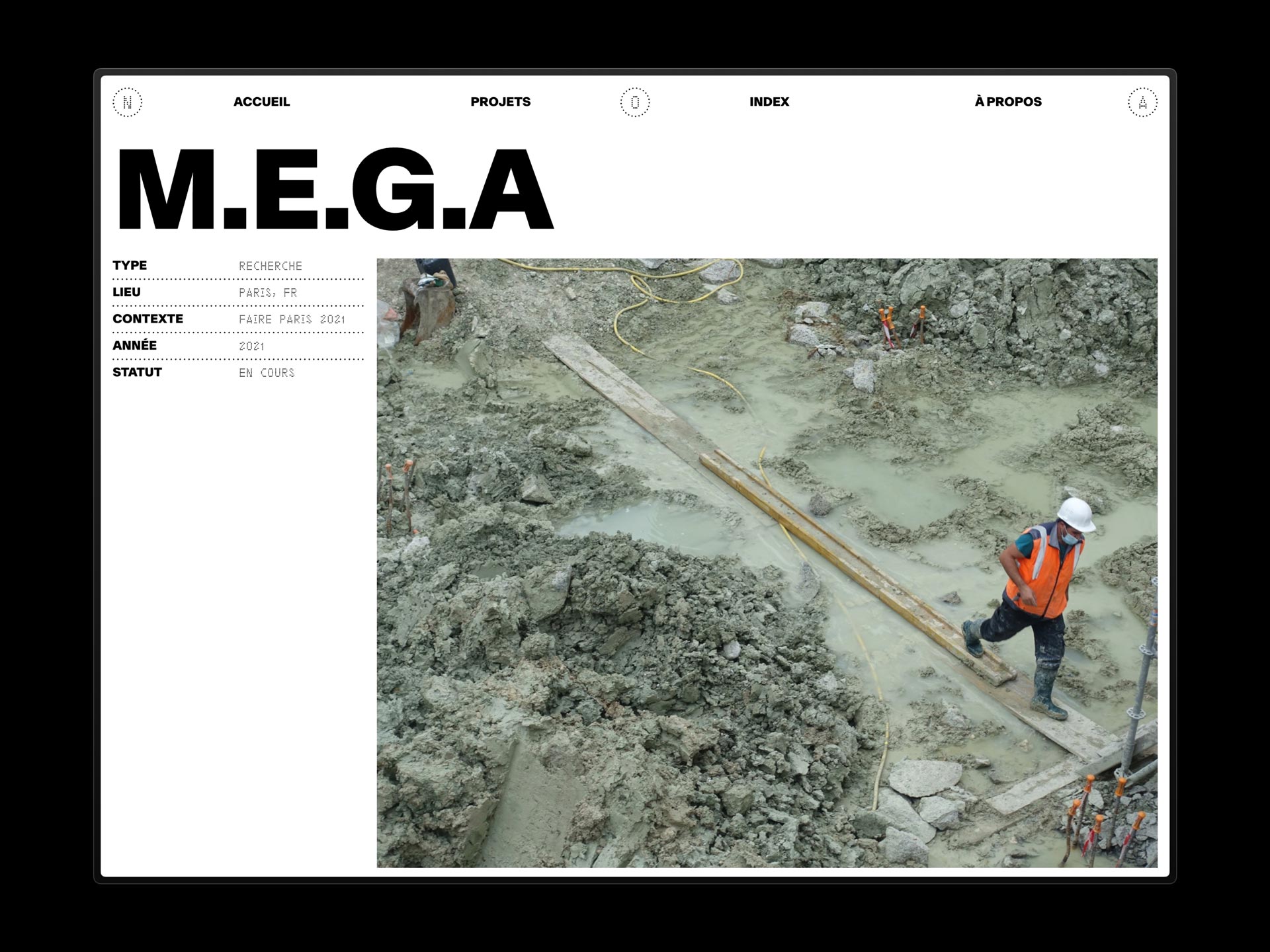Go to the ACCUEIL page
Viewport: 1270px width, 952px height.
[x=261, y=102]
